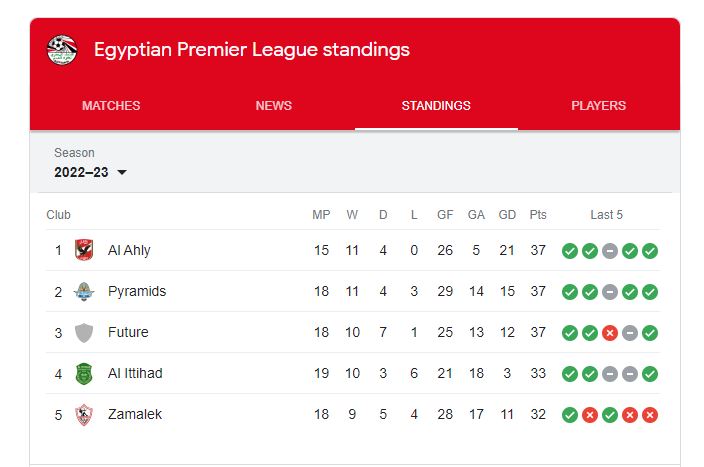Switch to the Matches tab

point(111,106)
